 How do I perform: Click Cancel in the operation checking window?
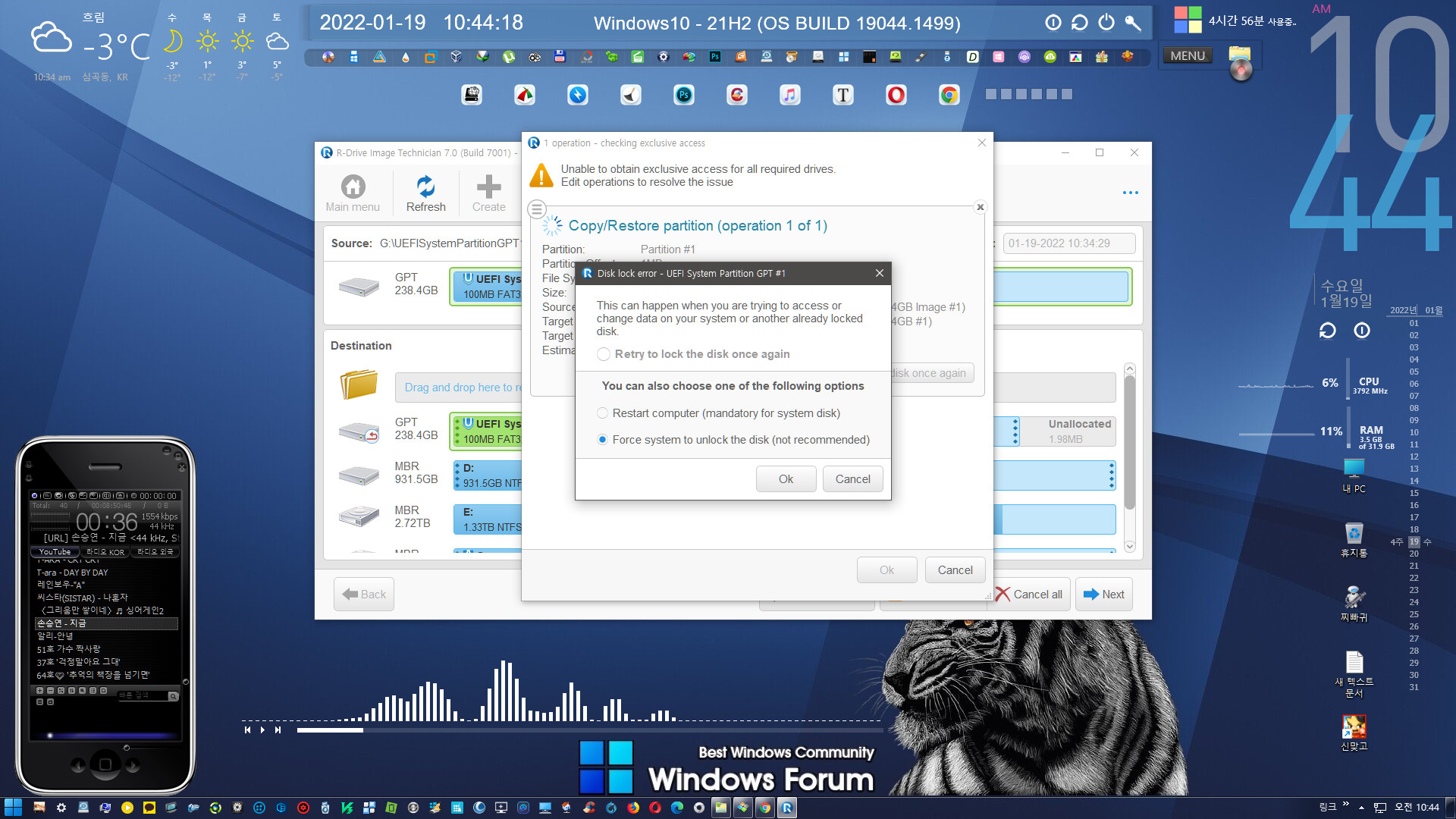pos(955,570)
